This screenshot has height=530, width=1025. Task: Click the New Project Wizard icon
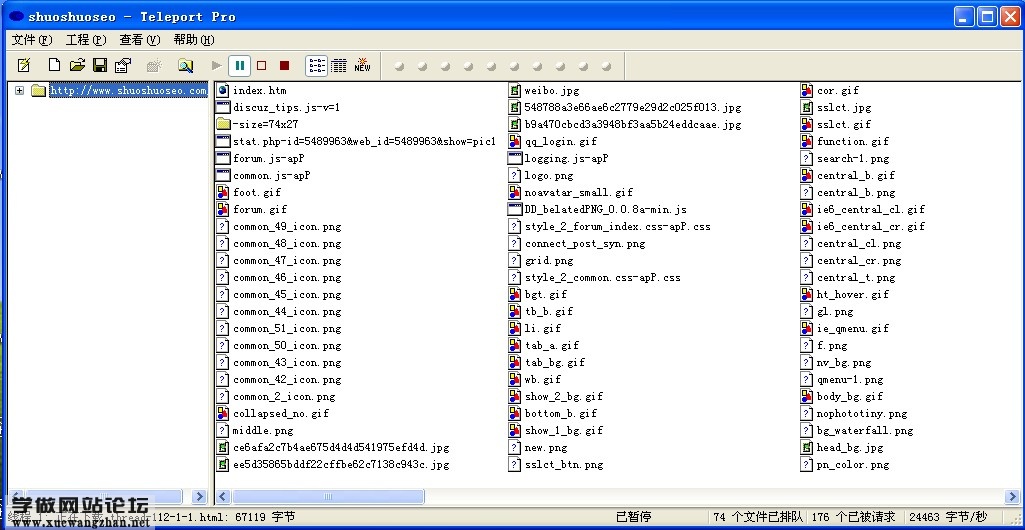25,66
